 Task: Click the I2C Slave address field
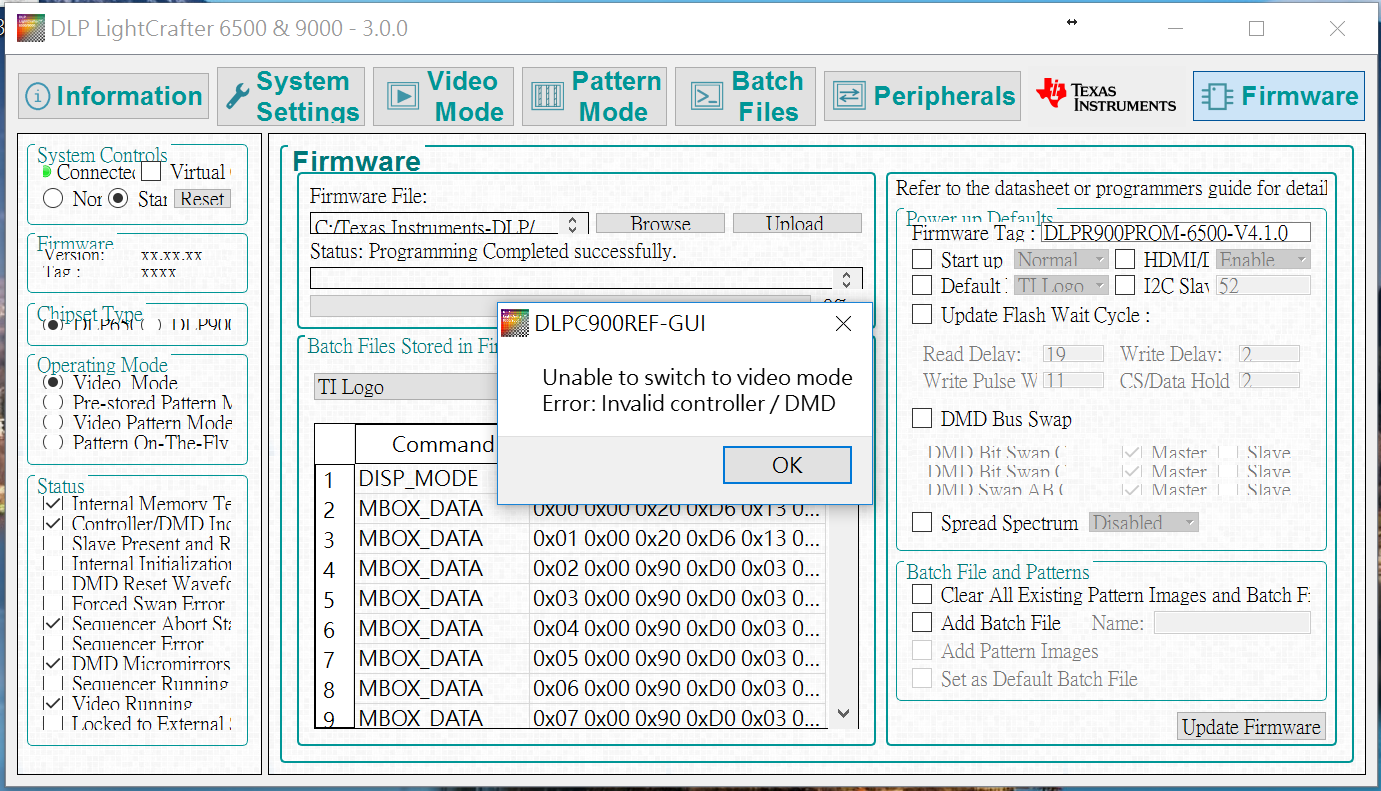click(1263, 286)
